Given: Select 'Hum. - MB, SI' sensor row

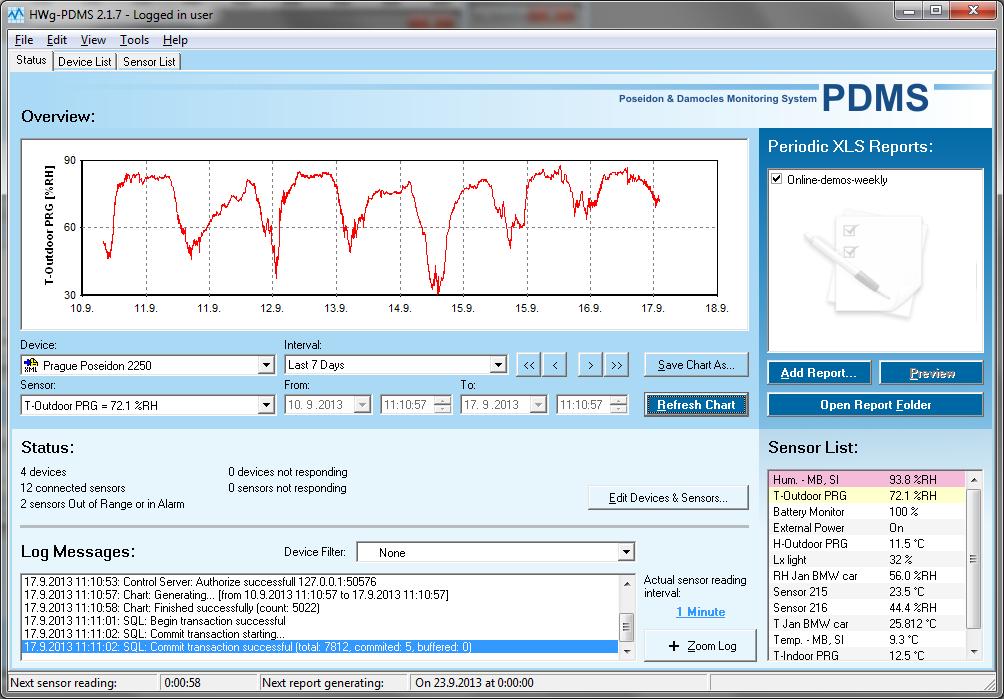Looking at the screenshot, I should tap(867, 479).
